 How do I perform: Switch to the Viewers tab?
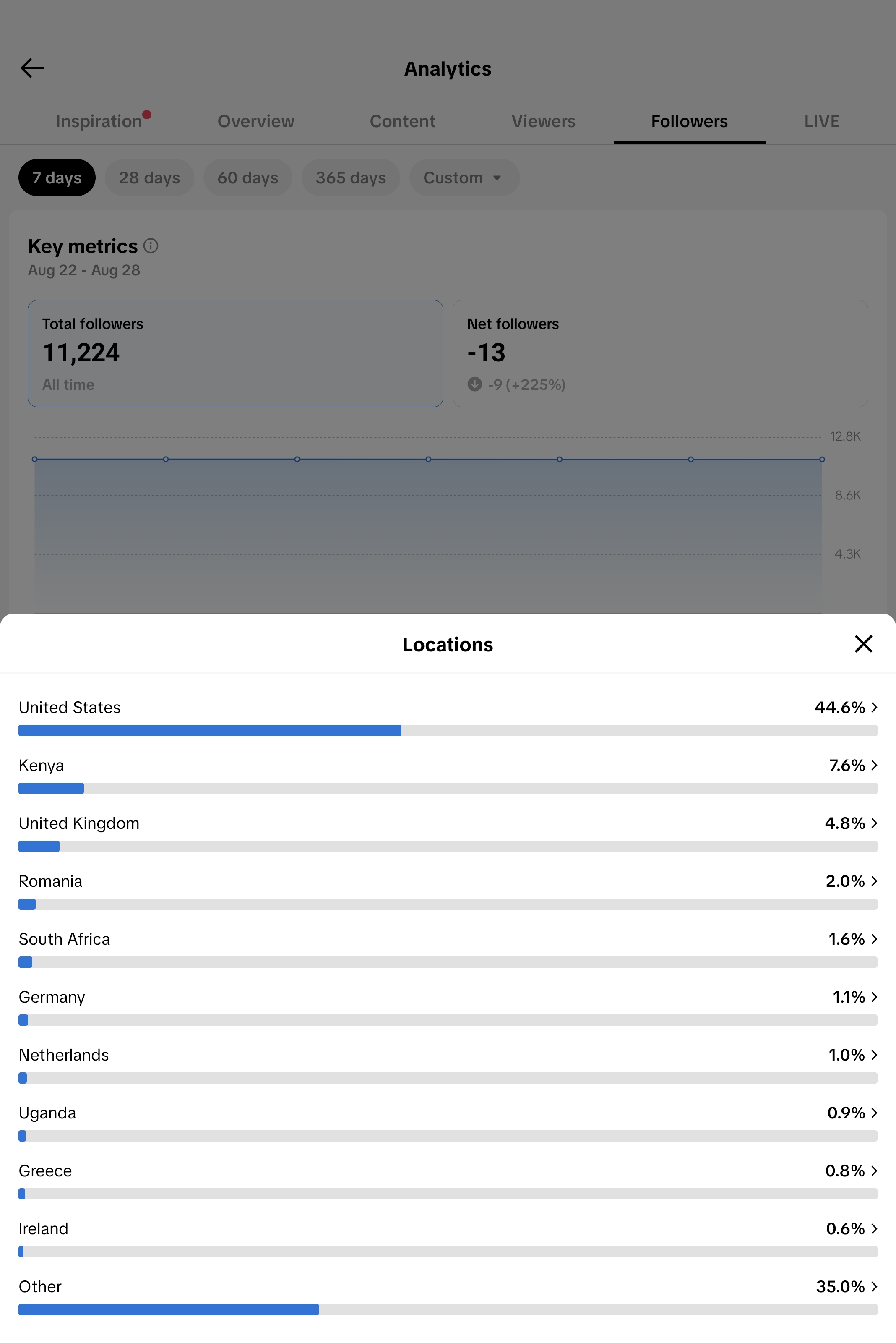tap(543, 121)
